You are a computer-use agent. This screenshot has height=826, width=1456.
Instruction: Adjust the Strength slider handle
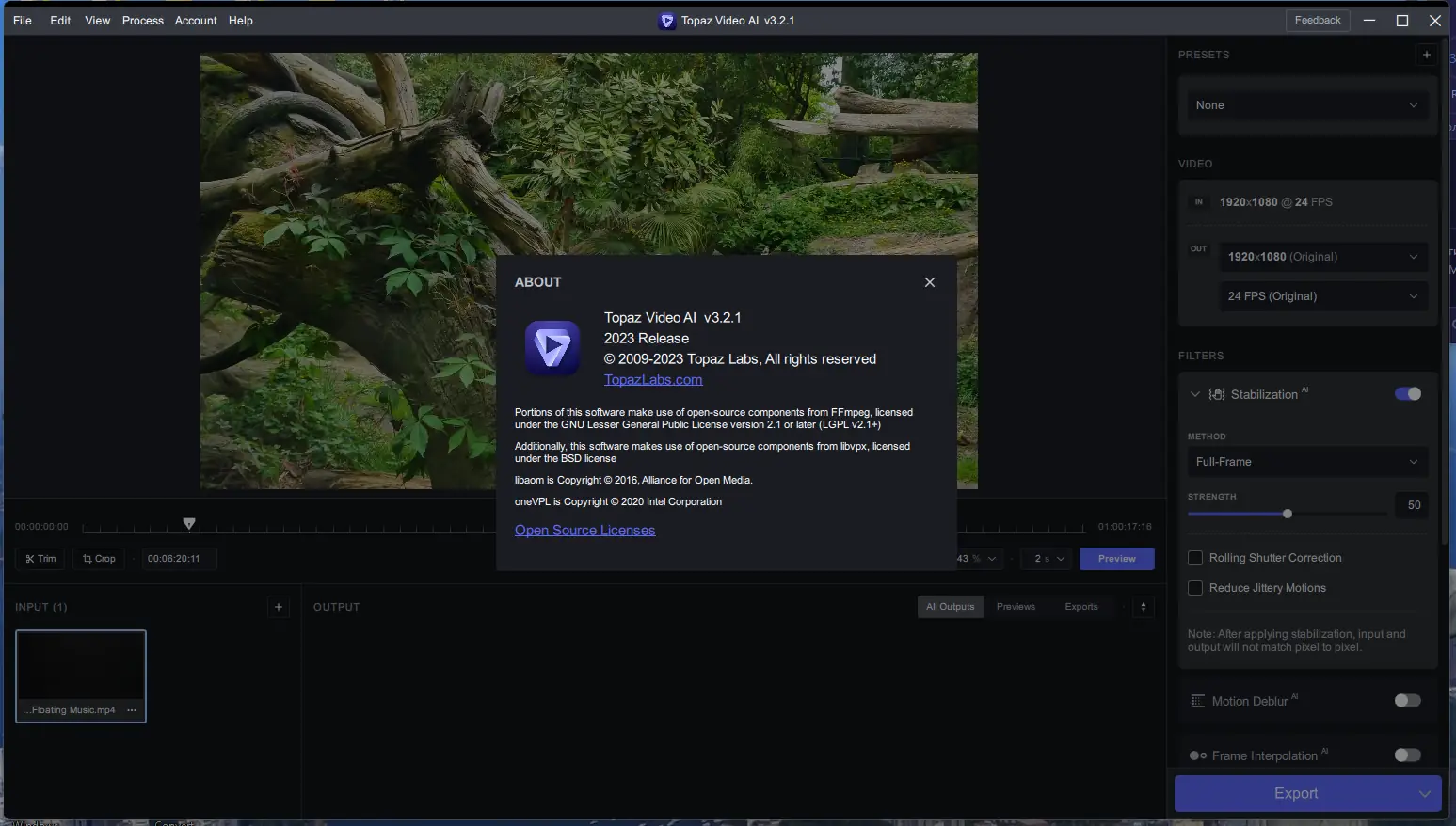click(1288, 514)
